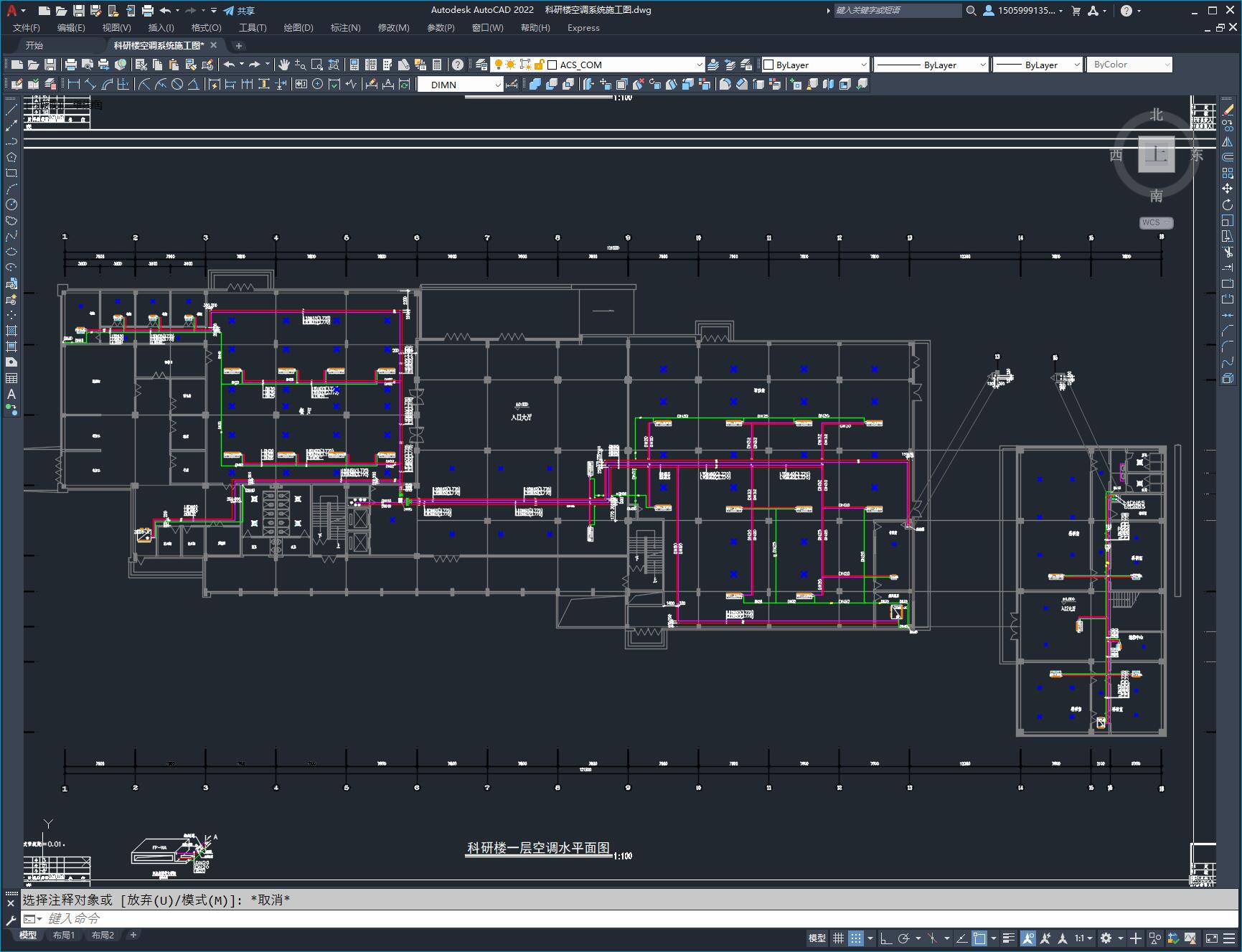Open the ByColor plot style dropdown
This screenshot has width=1242, height=952.
(1129, 65)
